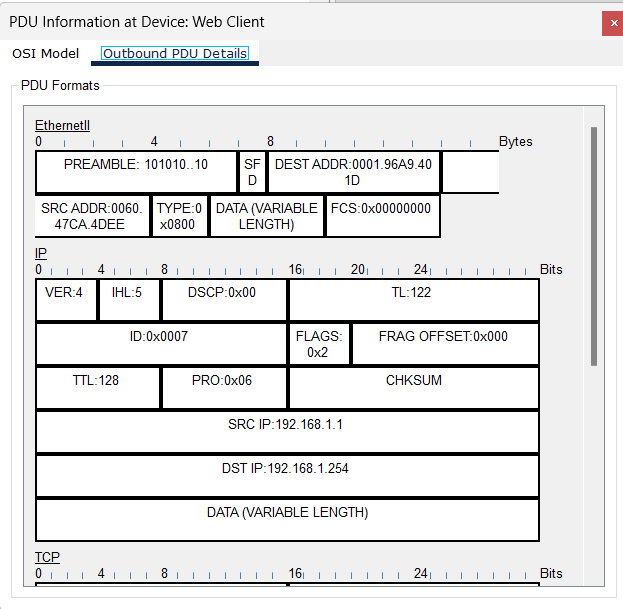Viewport: 623px width, 609px height.
Task: Click the Bytes label on Ethernet ruler
Action: [x=515, y=141]
